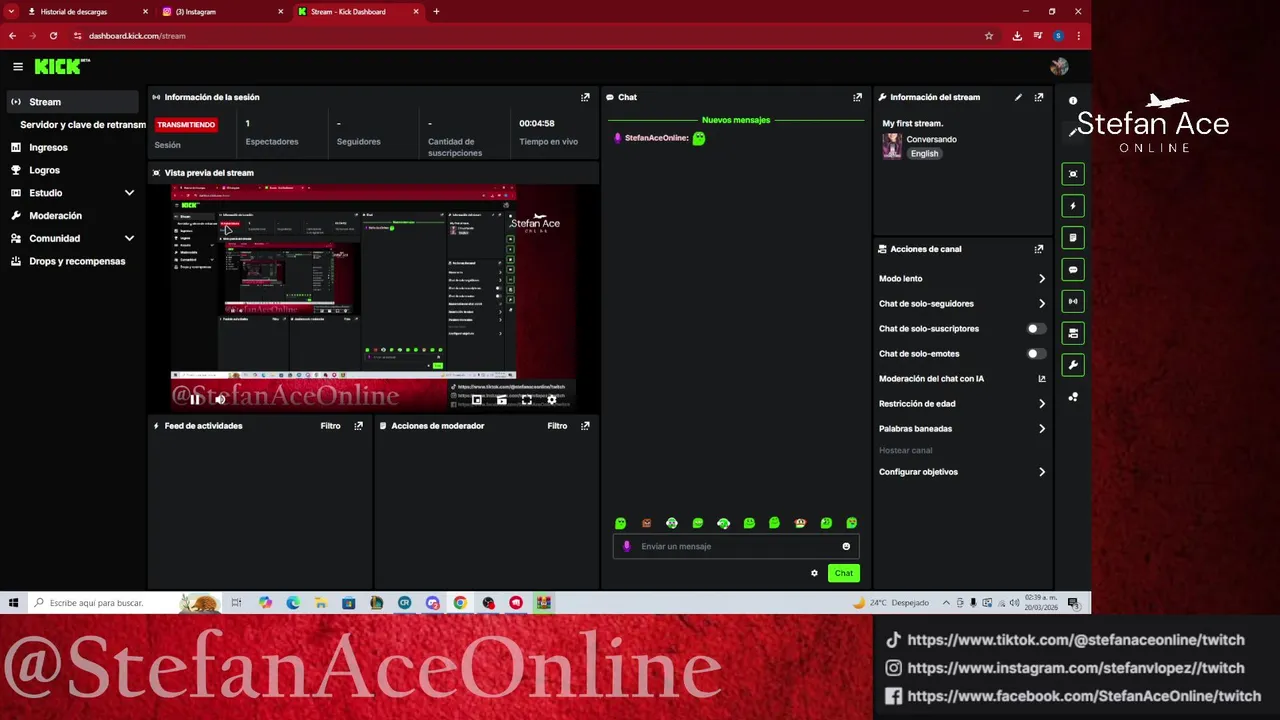Click the Windows taskbar search box

click(x=125, y=603)
